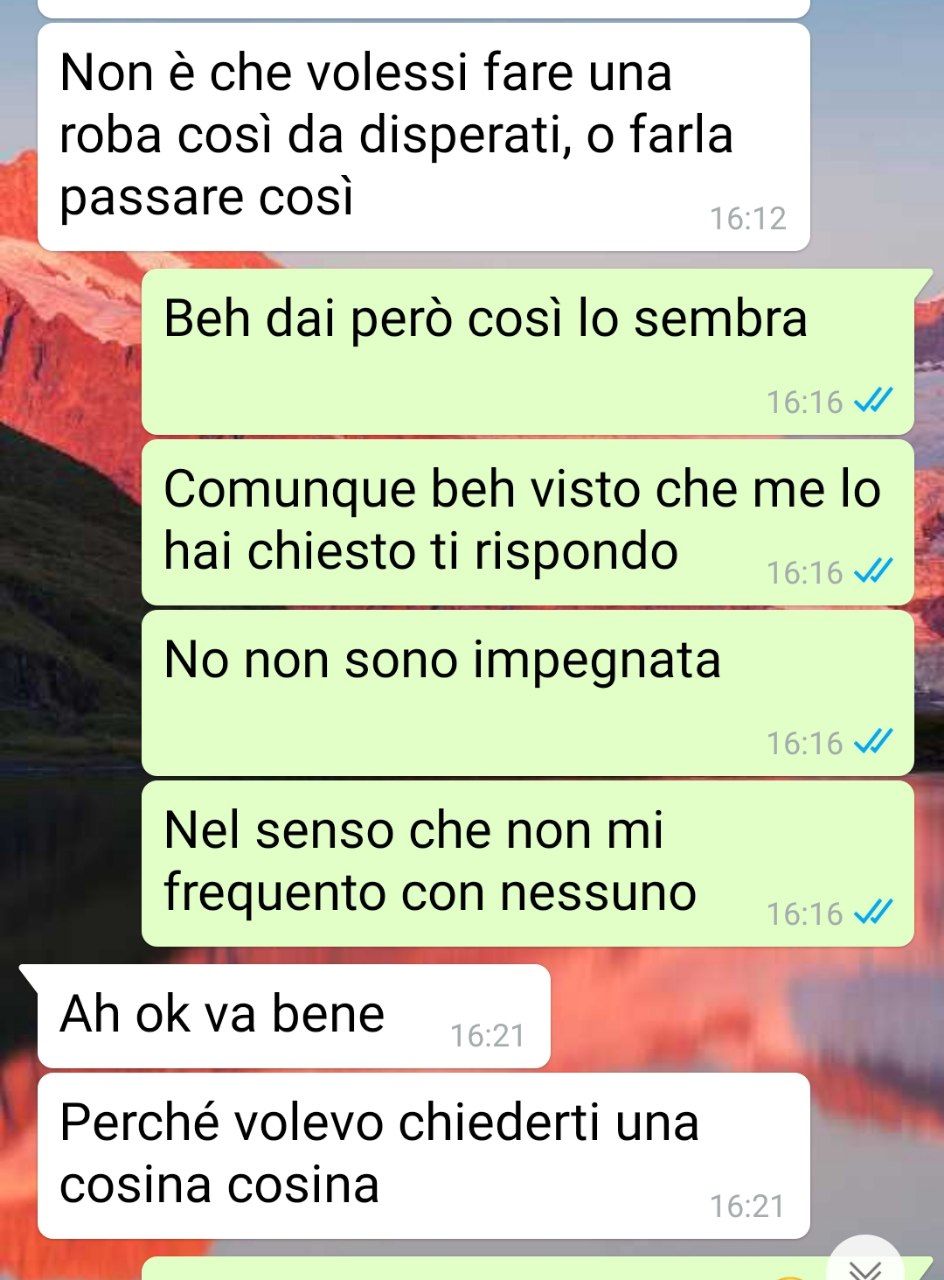Viewport: 944px width, 1280px height.
Task: Select the "Comunque beh visto che" message bubble
Action: point(528,522)
